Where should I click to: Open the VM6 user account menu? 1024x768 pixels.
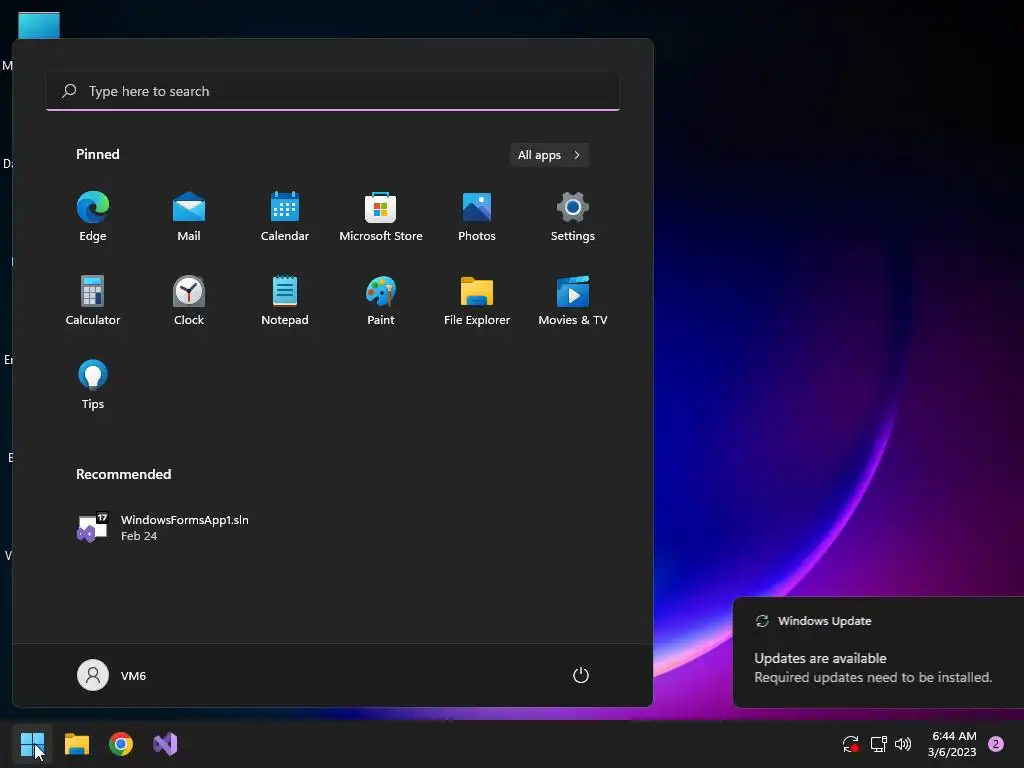tap(112, 675)
